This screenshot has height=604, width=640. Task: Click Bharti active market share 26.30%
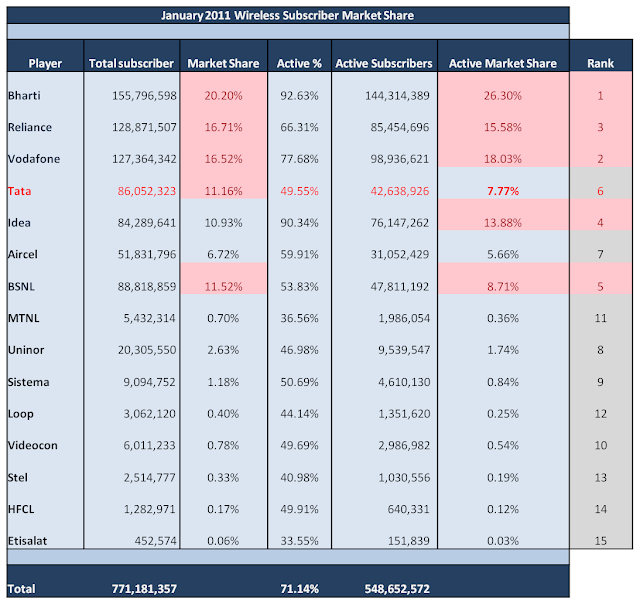click(503, 95)
